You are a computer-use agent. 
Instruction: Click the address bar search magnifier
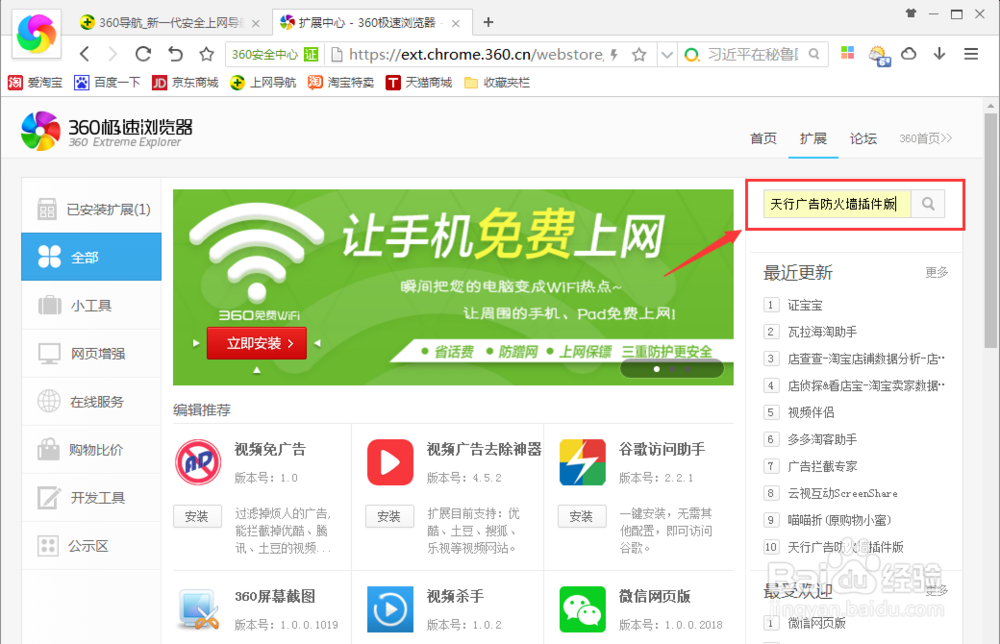click(814, 54)
